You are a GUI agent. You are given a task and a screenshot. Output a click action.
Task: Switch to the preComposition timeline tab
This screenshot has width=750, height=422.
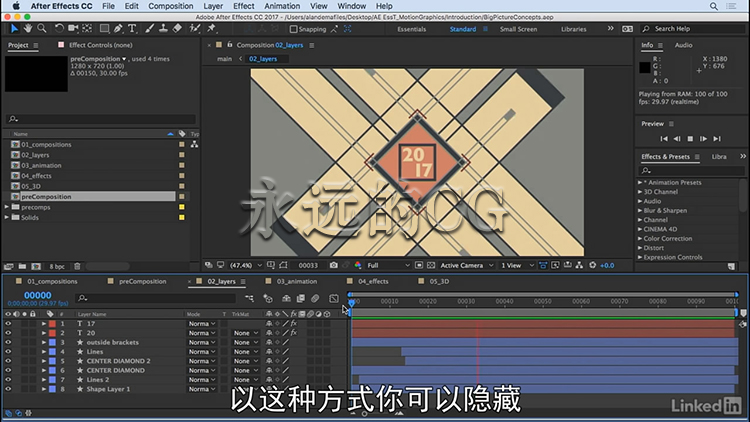143,281
